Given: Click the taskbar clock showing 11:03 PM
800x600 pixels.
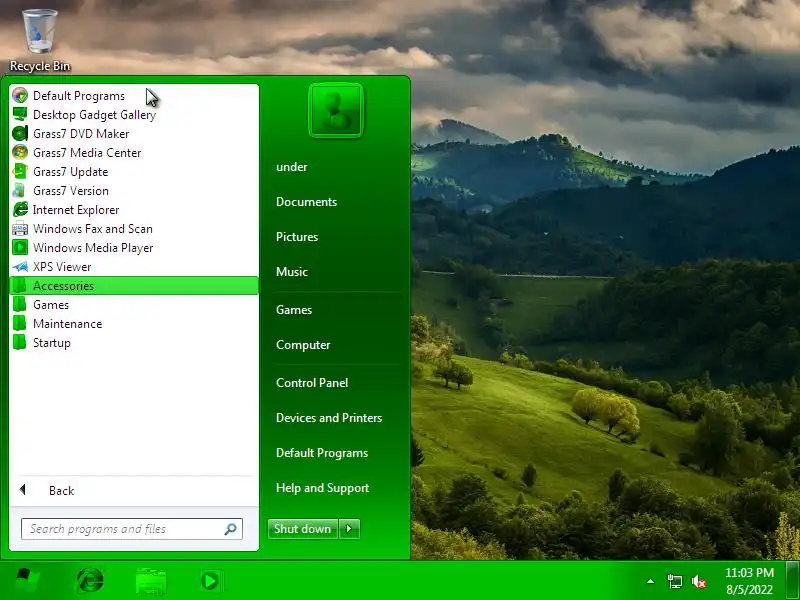Looking at the screenshot, I should tap(749, 572).
